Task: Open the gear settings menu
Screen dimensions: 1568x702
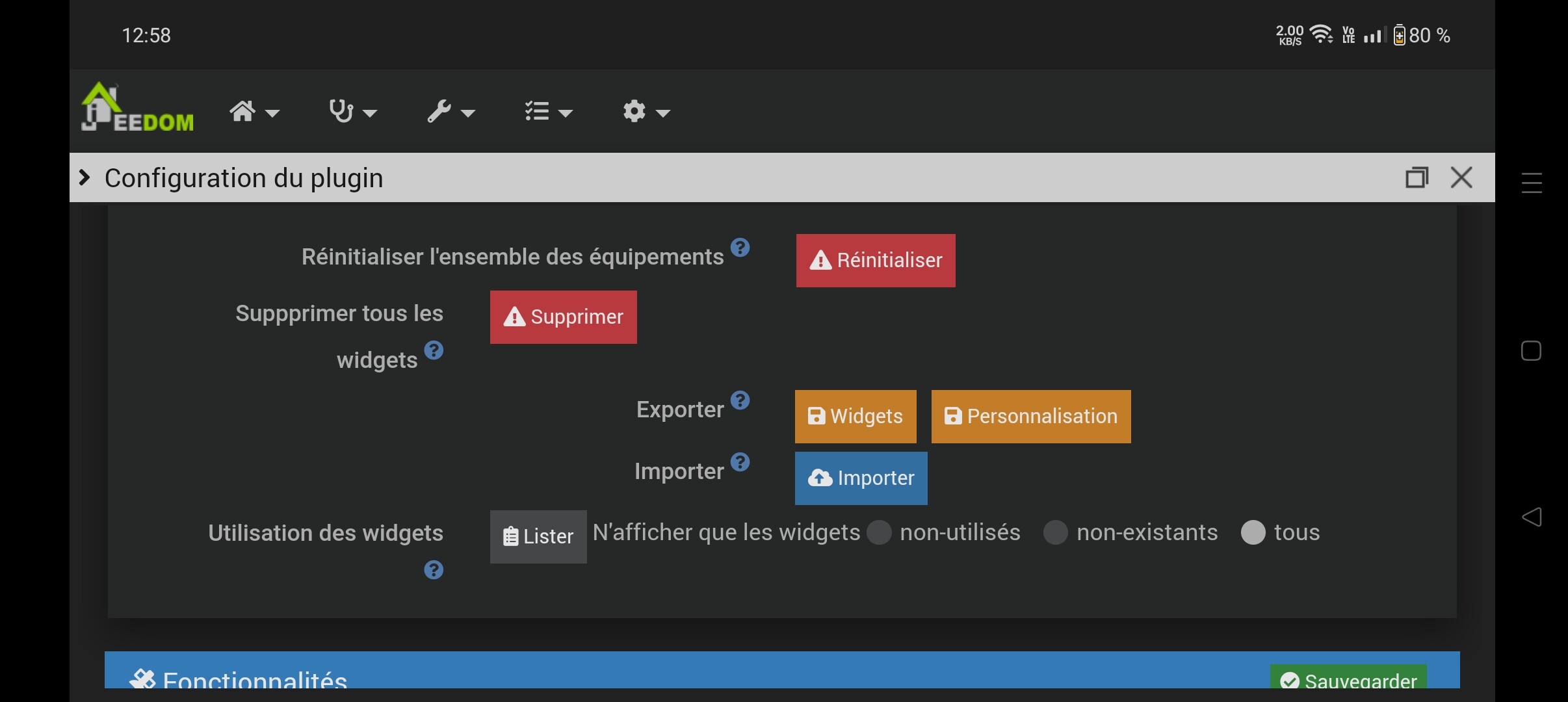Action: [646, 112]
